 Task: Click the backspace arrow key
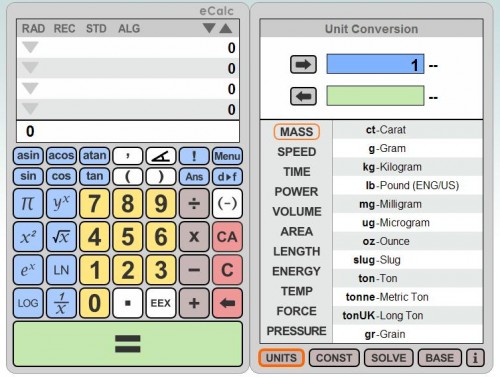click(x=227, y=303)
